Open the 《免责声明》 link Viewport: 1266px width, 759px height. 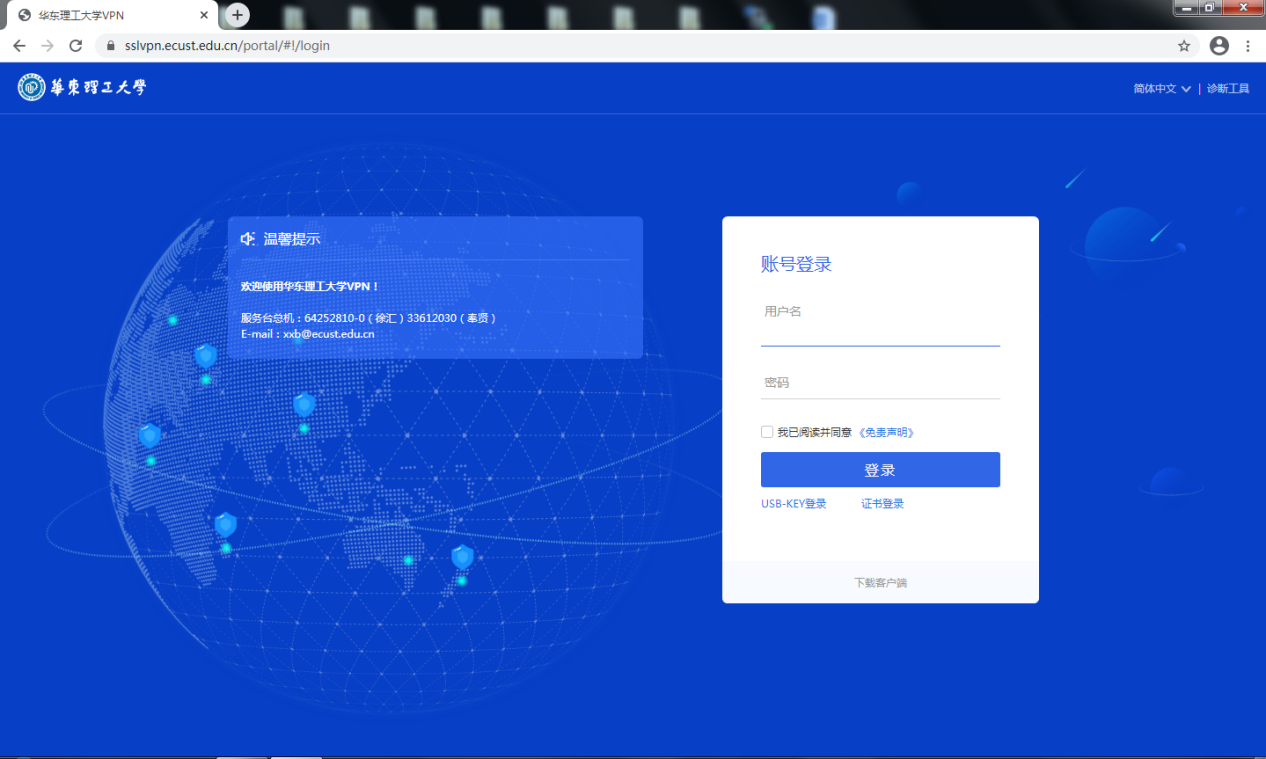point(886,433)
